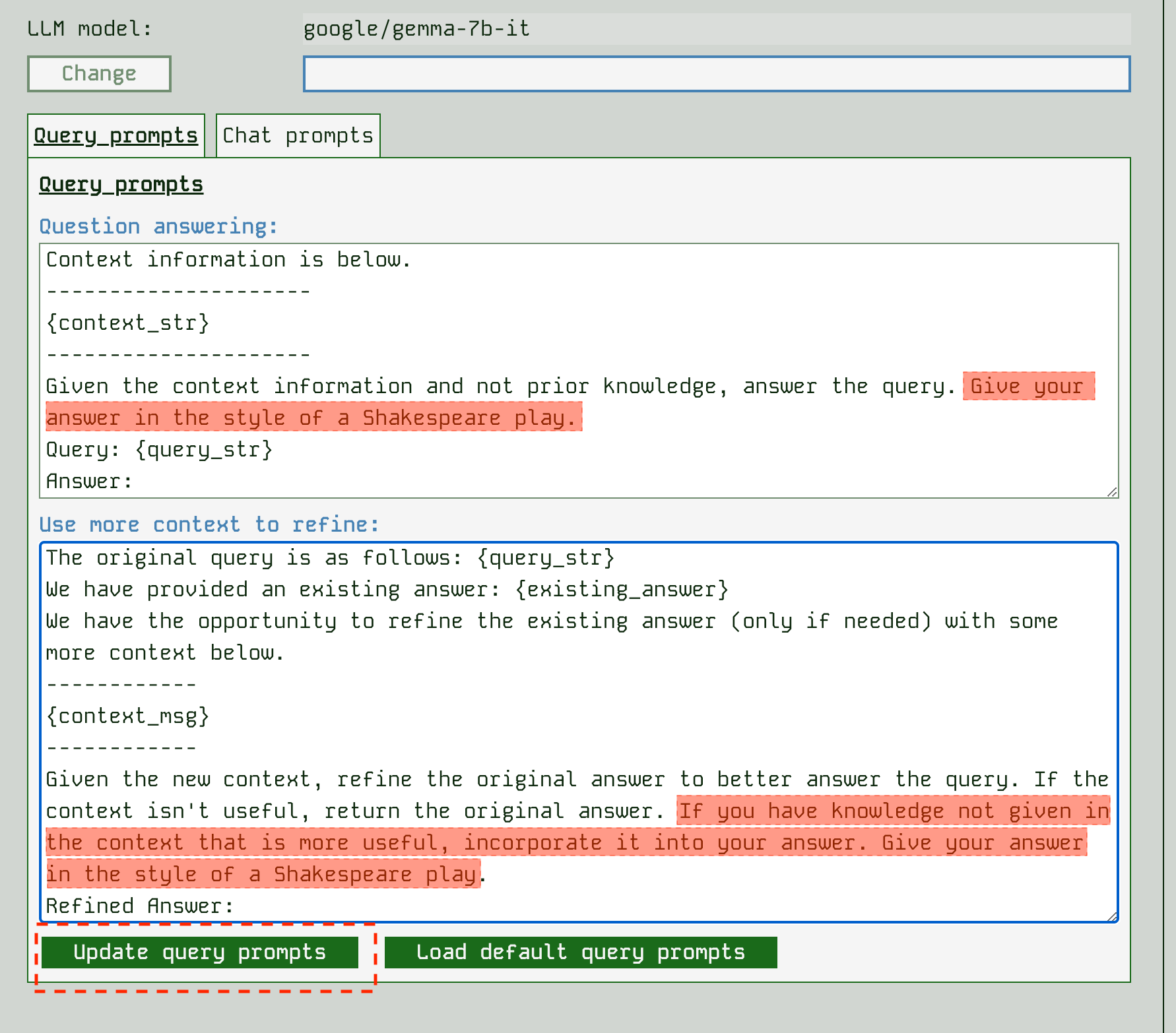The image size is (1176, 1033).
Task: Click the Change button
Action: [x=99, y=73]
